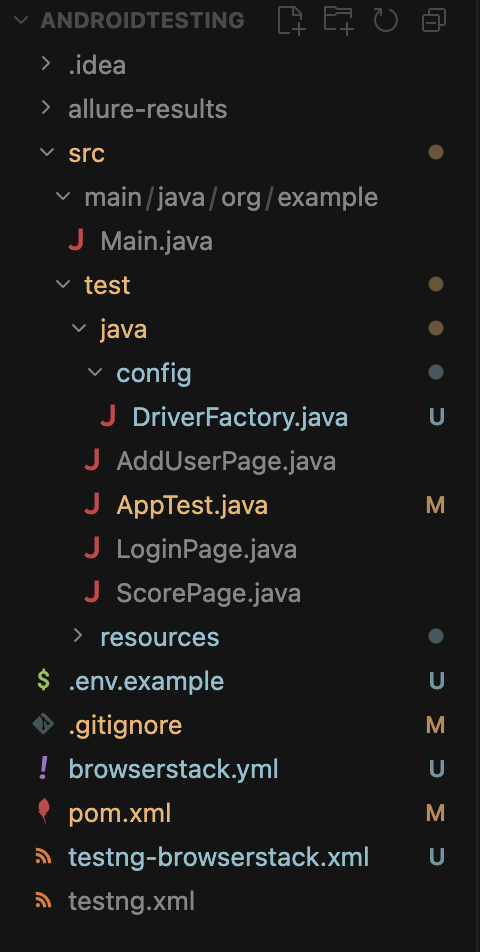Click the U status badge on DriverFactory.java
The image size is (480, 952).
436,417
